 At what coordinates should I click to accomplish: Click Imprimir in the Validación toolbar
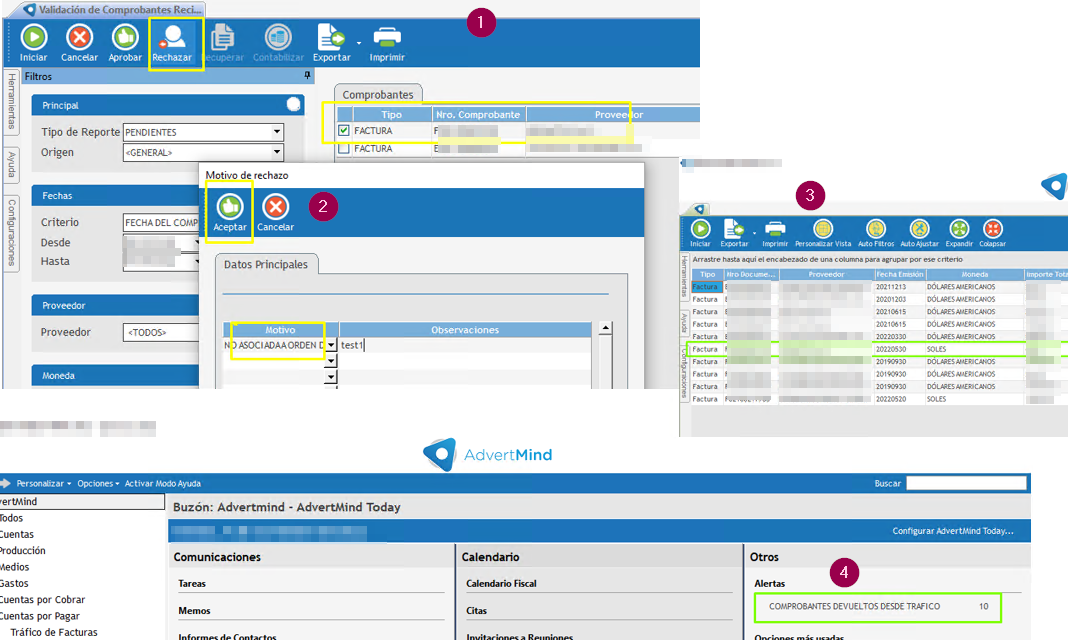point(387,42)
